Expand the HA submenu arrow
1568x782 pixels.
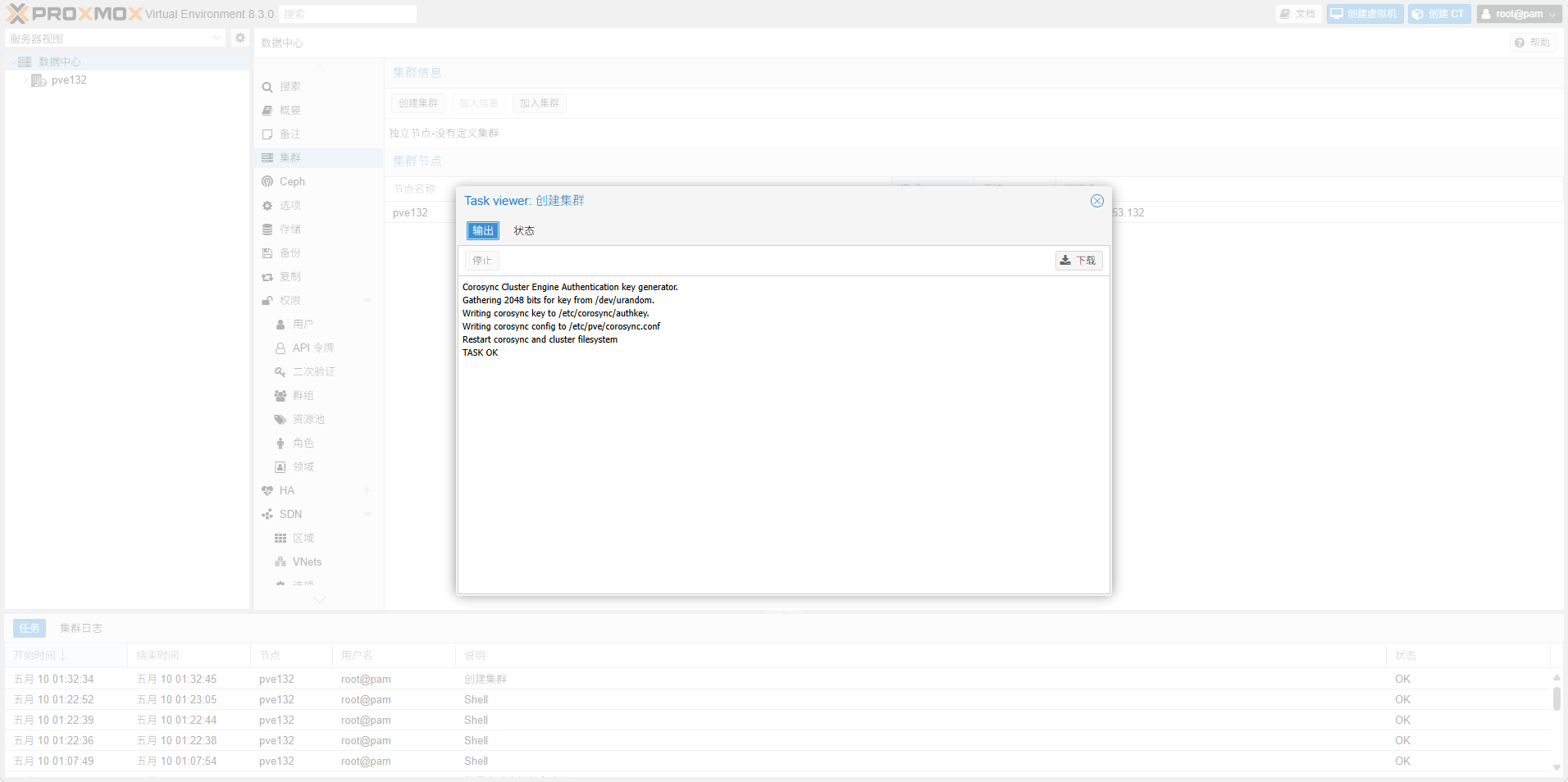coord(367,490)
